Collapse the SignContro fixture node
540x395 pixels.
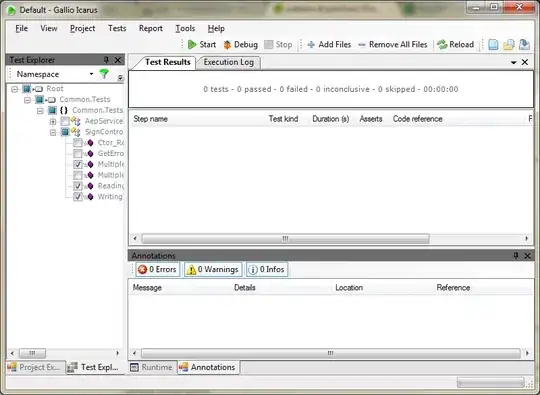[x=53, y=132]
